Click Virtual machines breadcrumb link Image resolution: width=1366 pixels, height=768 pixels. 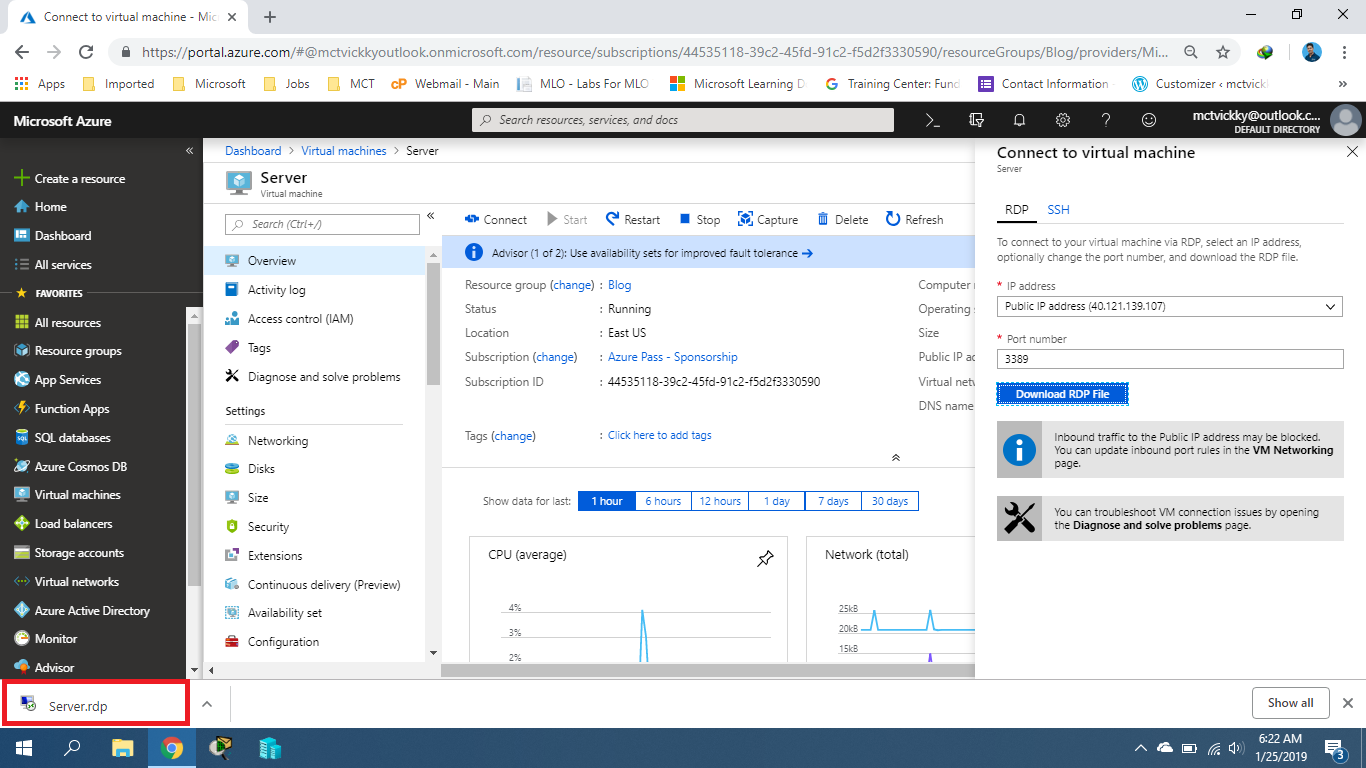tap(344, 151)
